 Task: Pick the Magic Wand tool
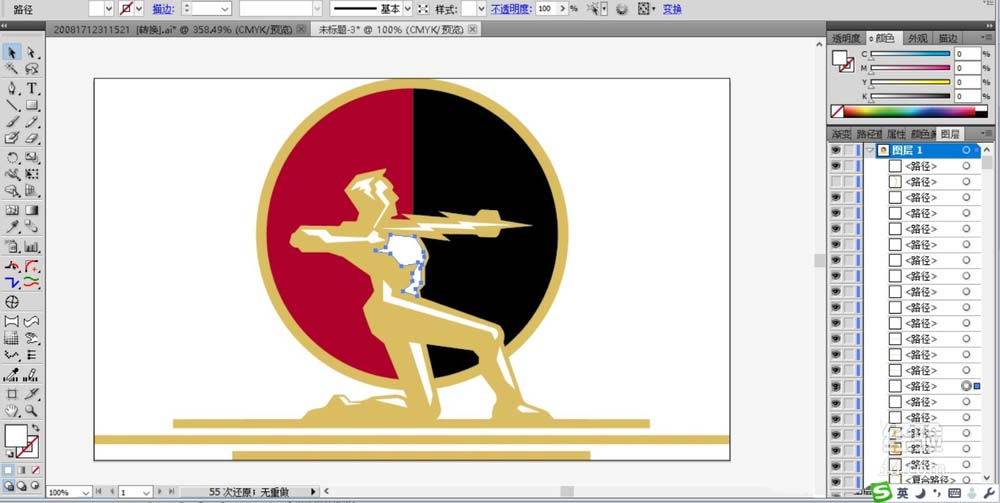coord(11,69)
